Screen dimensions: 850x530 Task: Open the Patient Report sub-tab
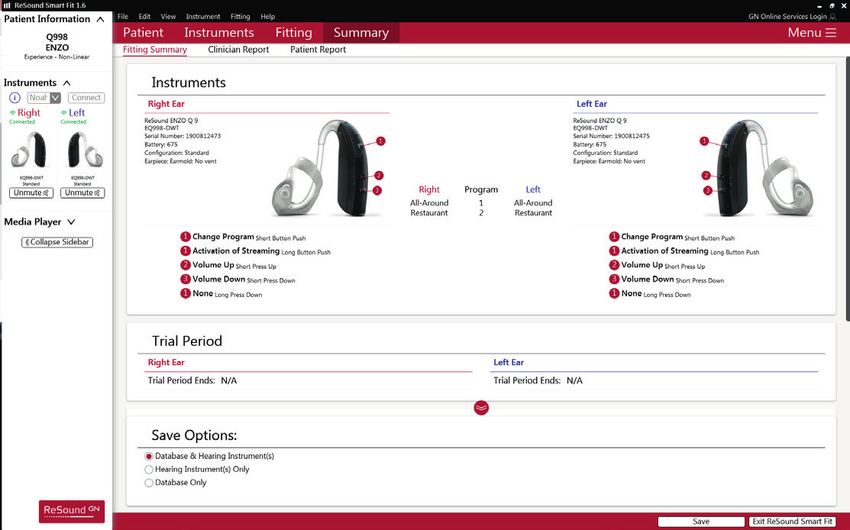coord(318,49)
